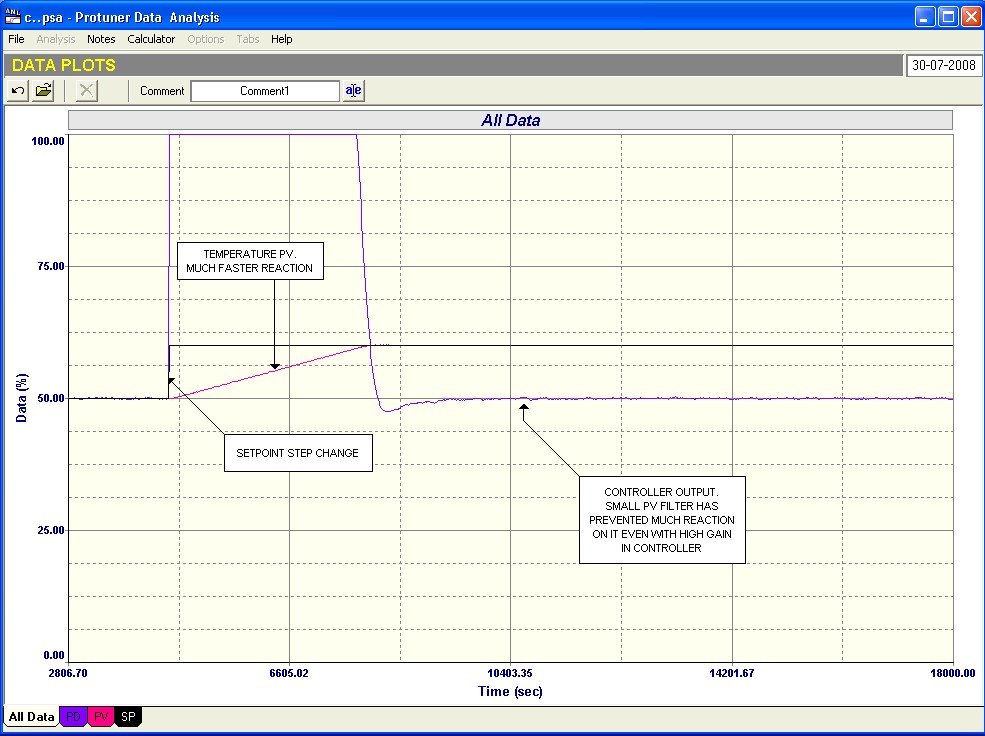Click the Controller Output annotation note

coord(662,520)
